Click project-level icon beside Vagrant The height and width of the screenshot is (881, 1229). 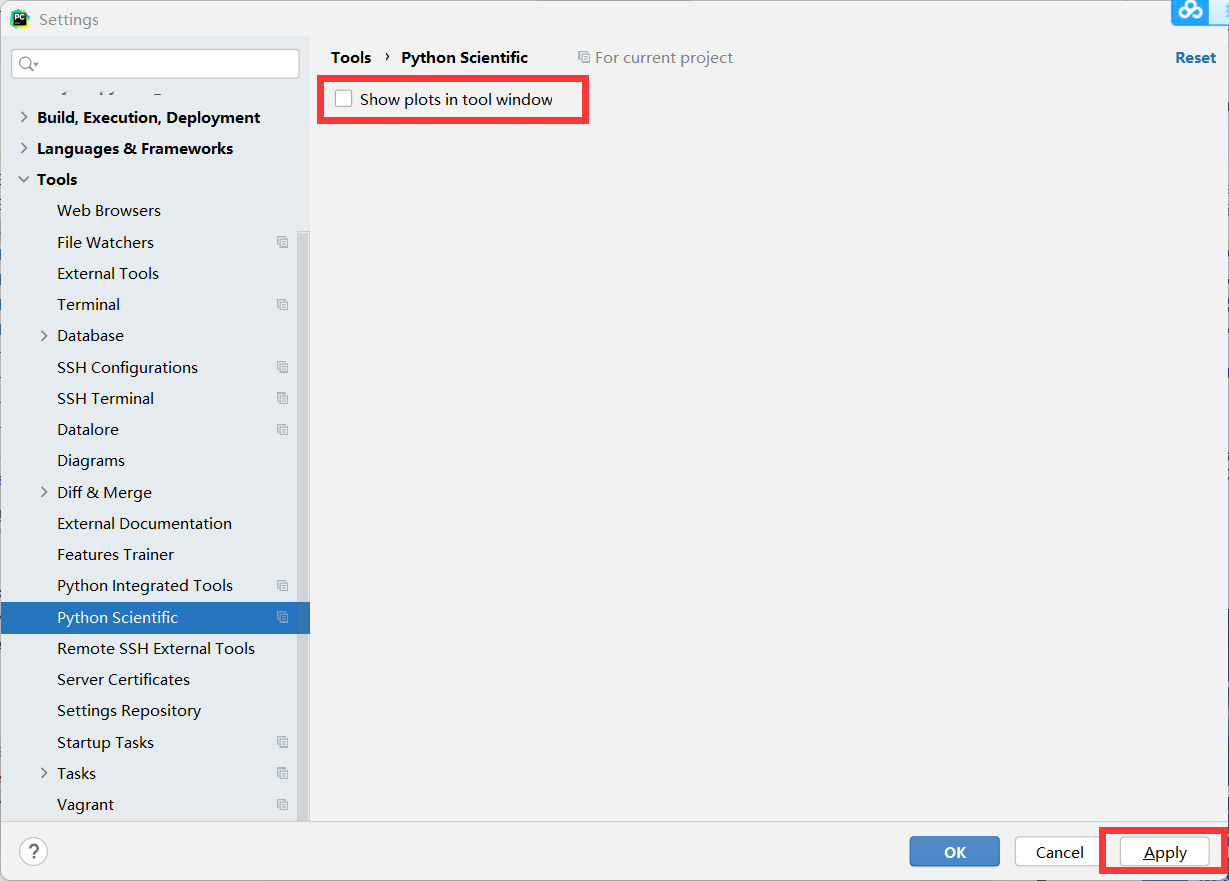point(283,805)
